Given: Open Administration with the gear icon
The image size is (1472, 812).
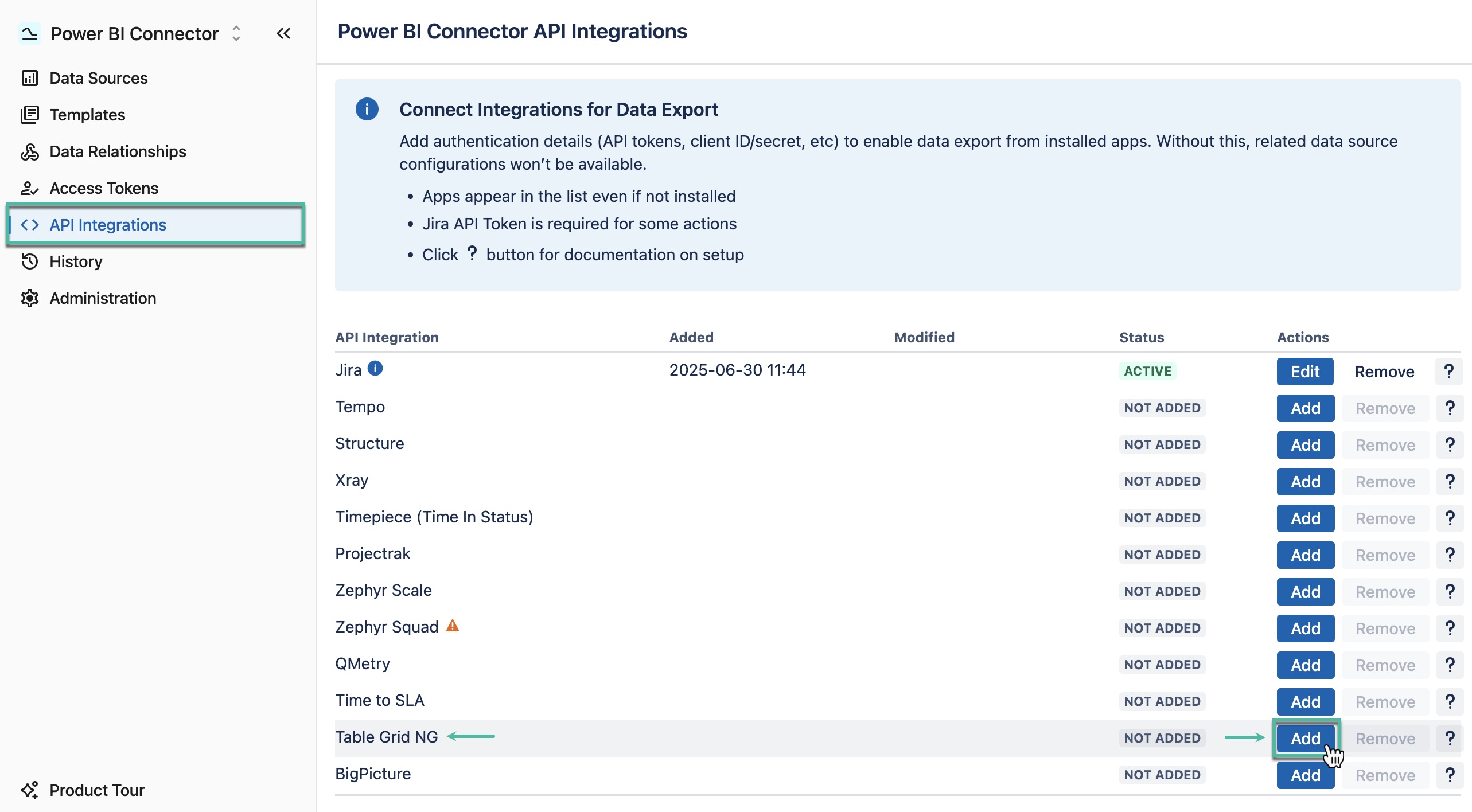Looking at the screenshot, I should pyautogui.click(x=30, y=298).
